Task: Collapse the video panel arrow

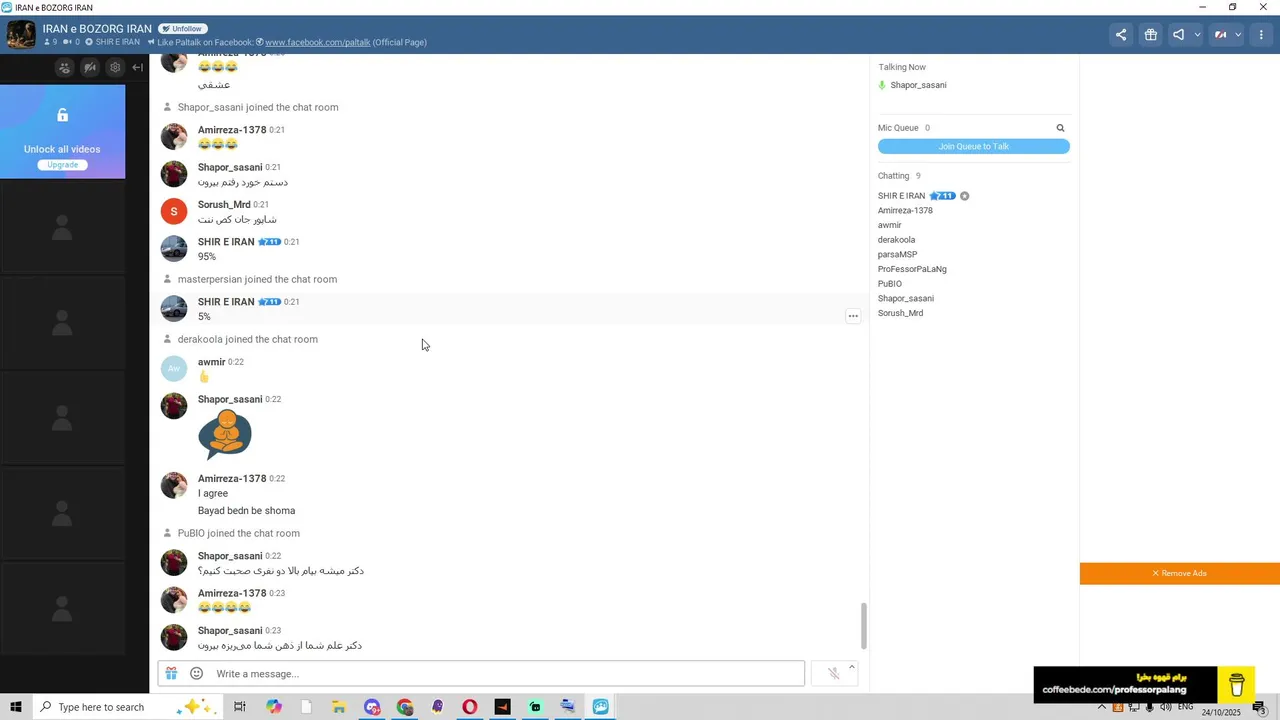Action: point(138,68)
